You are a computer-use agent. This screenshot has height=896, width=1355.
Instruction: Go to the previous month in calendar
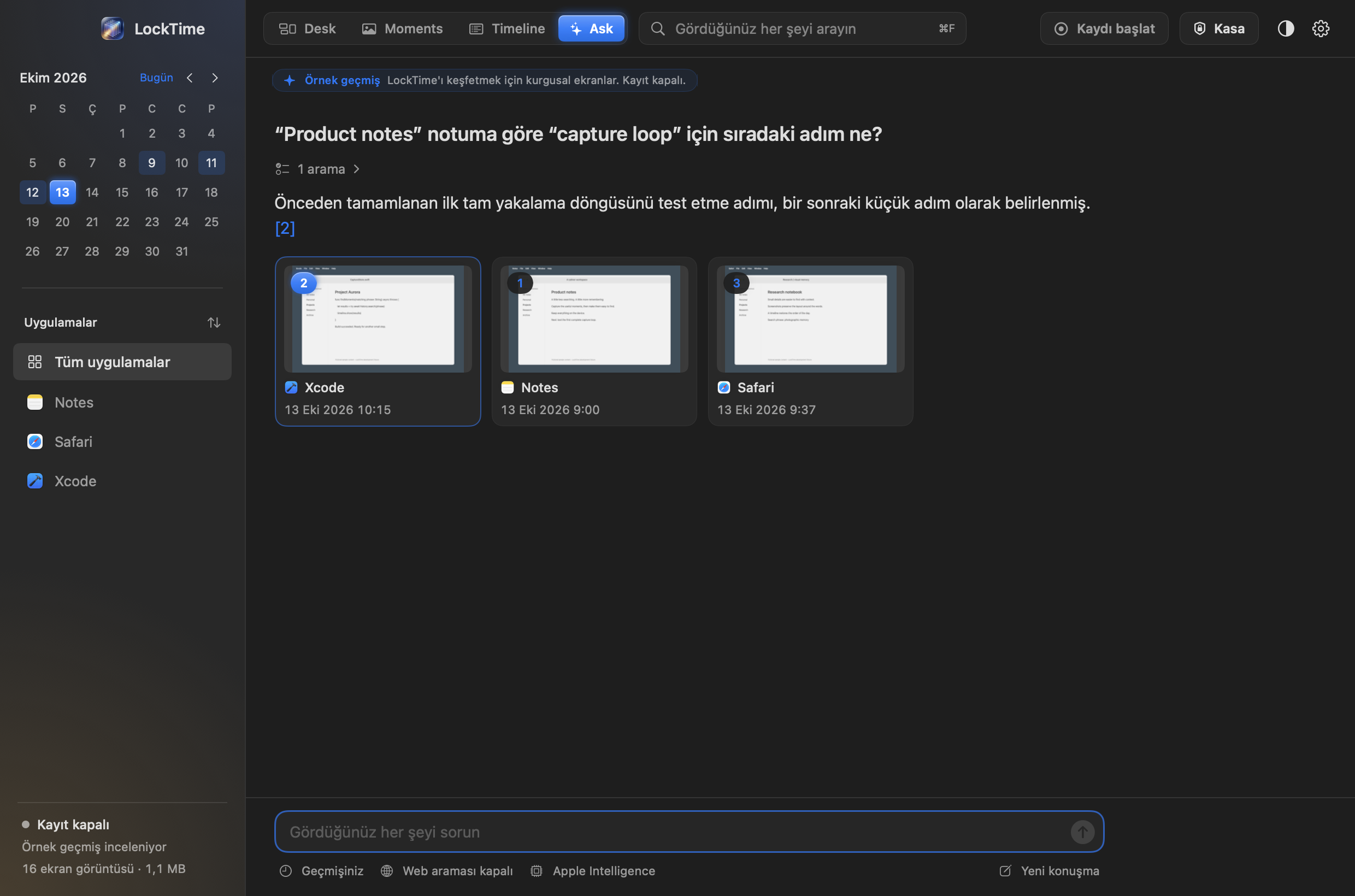190,78
